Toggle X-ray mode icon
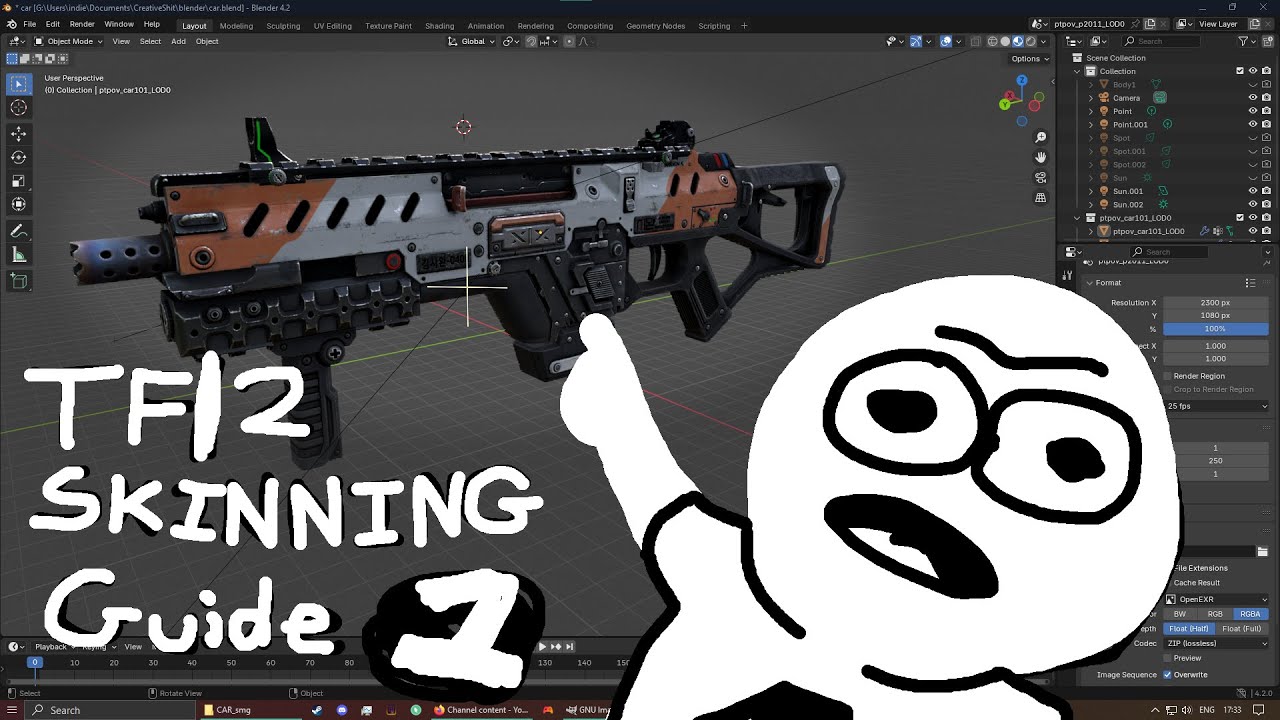The width and height of the screenshot is (1280, 720). tap(975, 41)
